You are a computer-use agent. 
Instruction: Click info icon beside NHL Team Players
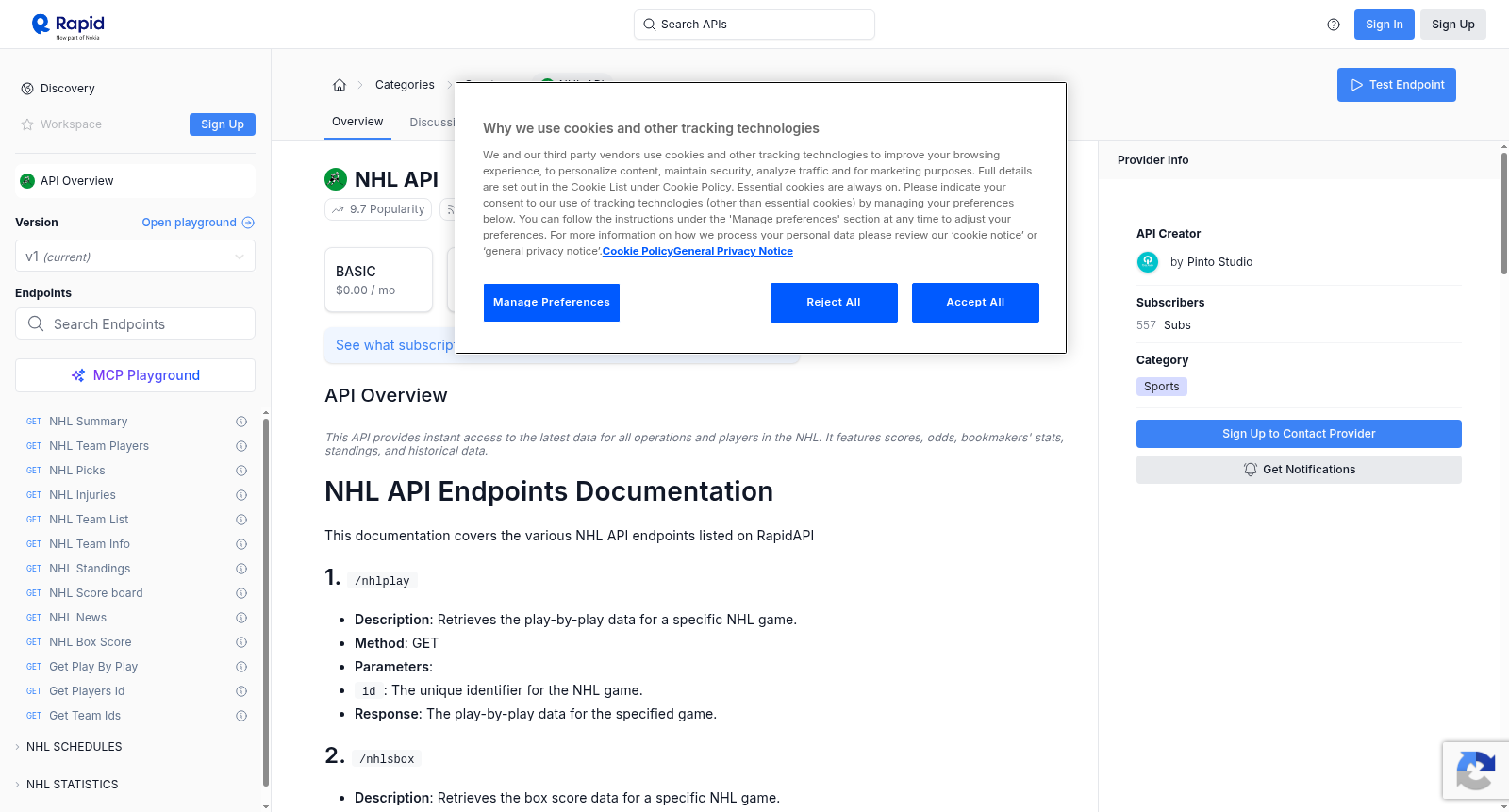241,446
